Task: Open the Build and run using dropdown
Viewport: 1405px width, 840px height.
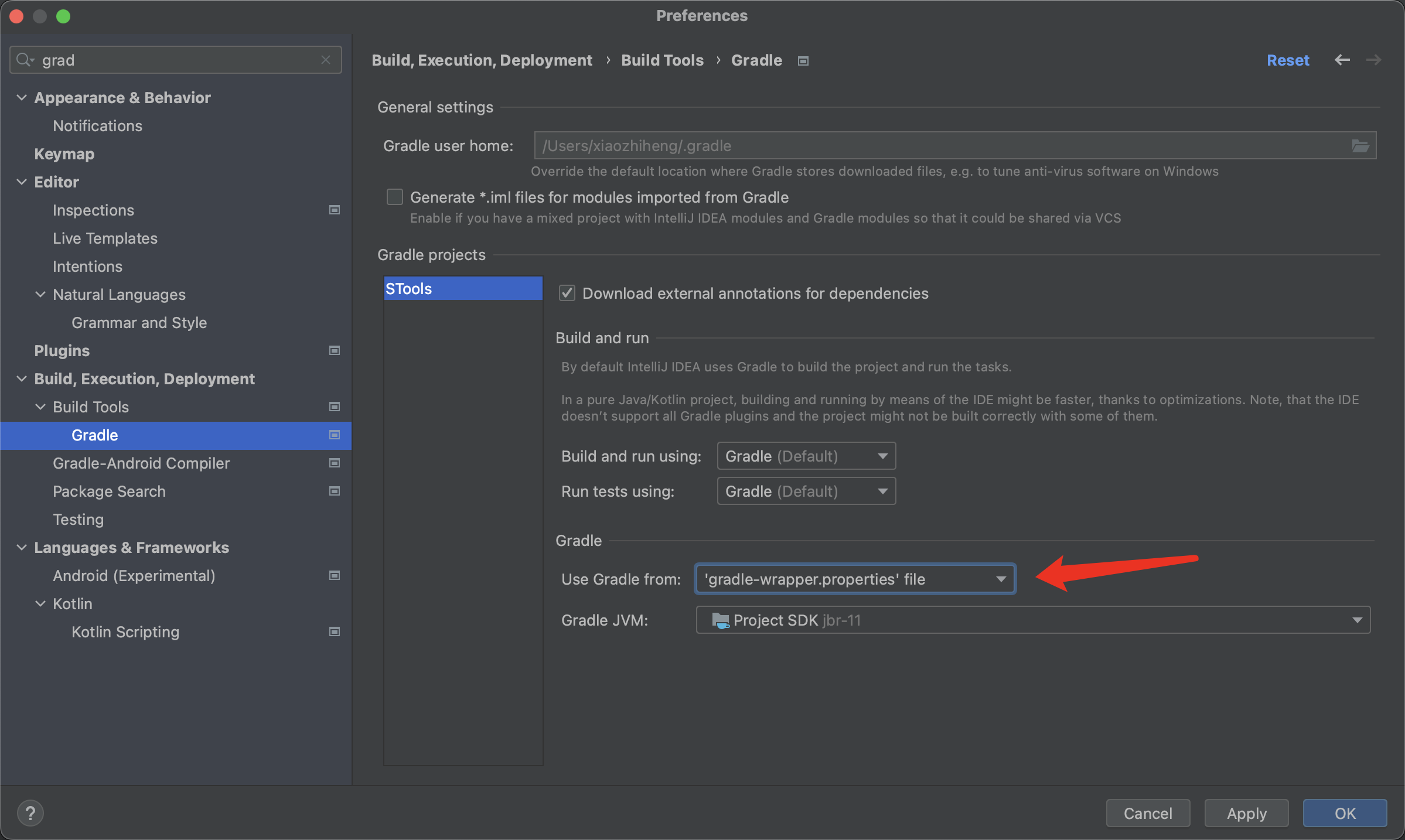Action: point(806,456)
